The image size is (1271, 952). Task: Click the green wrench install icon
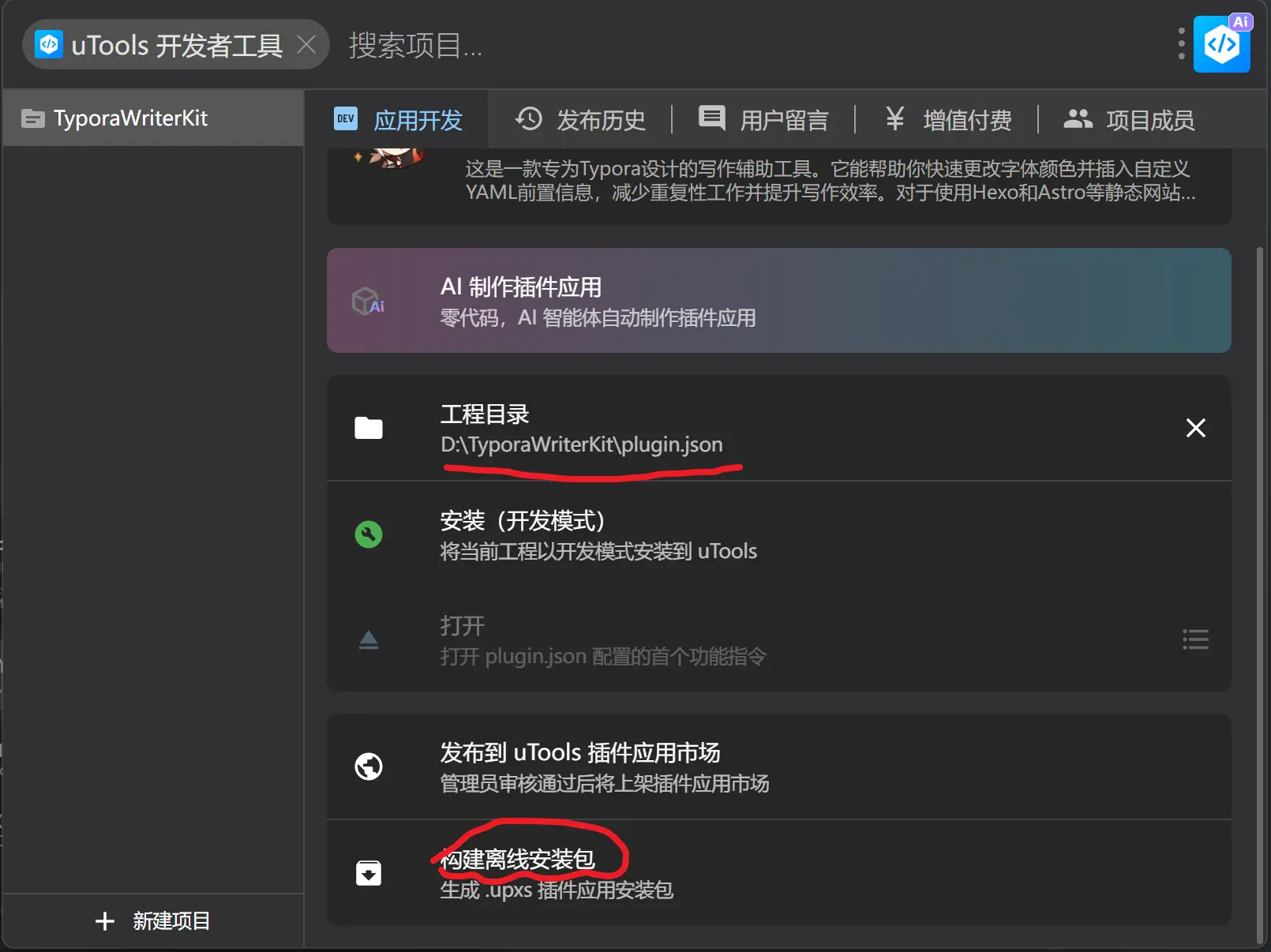coord(369,534)
